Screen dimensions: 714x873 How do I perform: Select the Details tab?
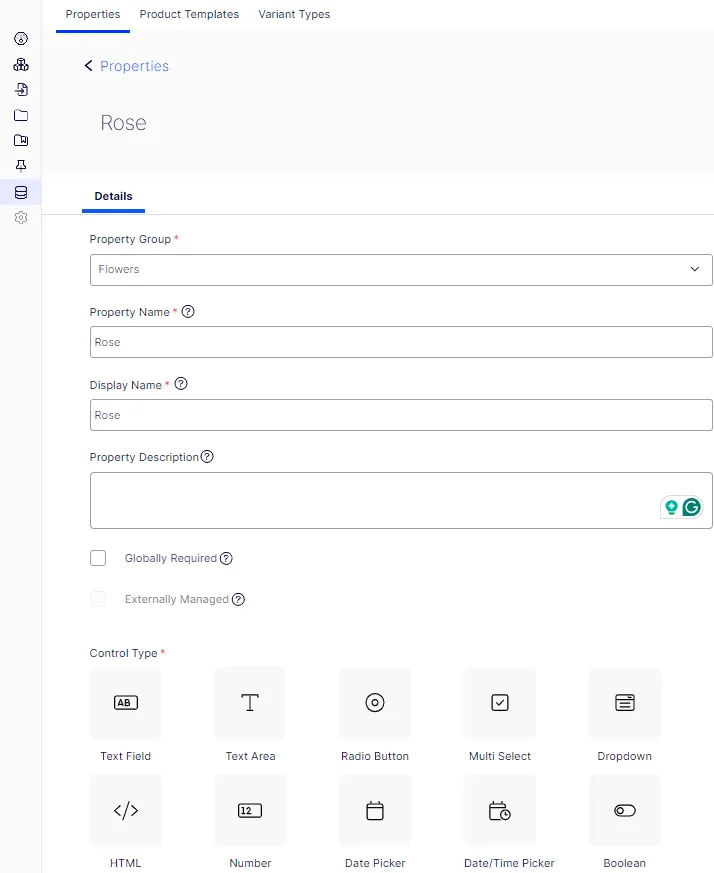(114, 196)
